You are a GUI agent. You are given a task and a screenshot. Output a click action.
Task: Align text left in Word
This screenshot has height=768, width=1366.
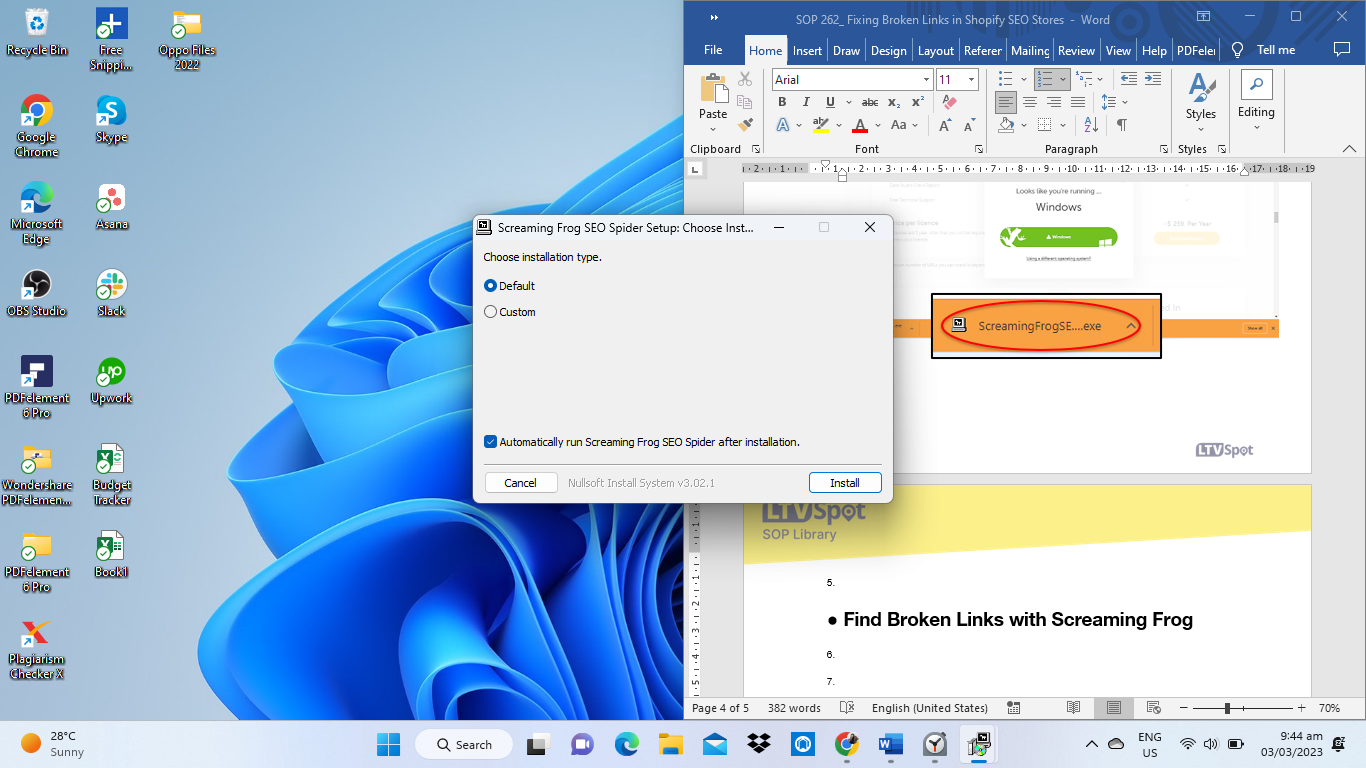pyautogui.click(x=1006, y=102)
